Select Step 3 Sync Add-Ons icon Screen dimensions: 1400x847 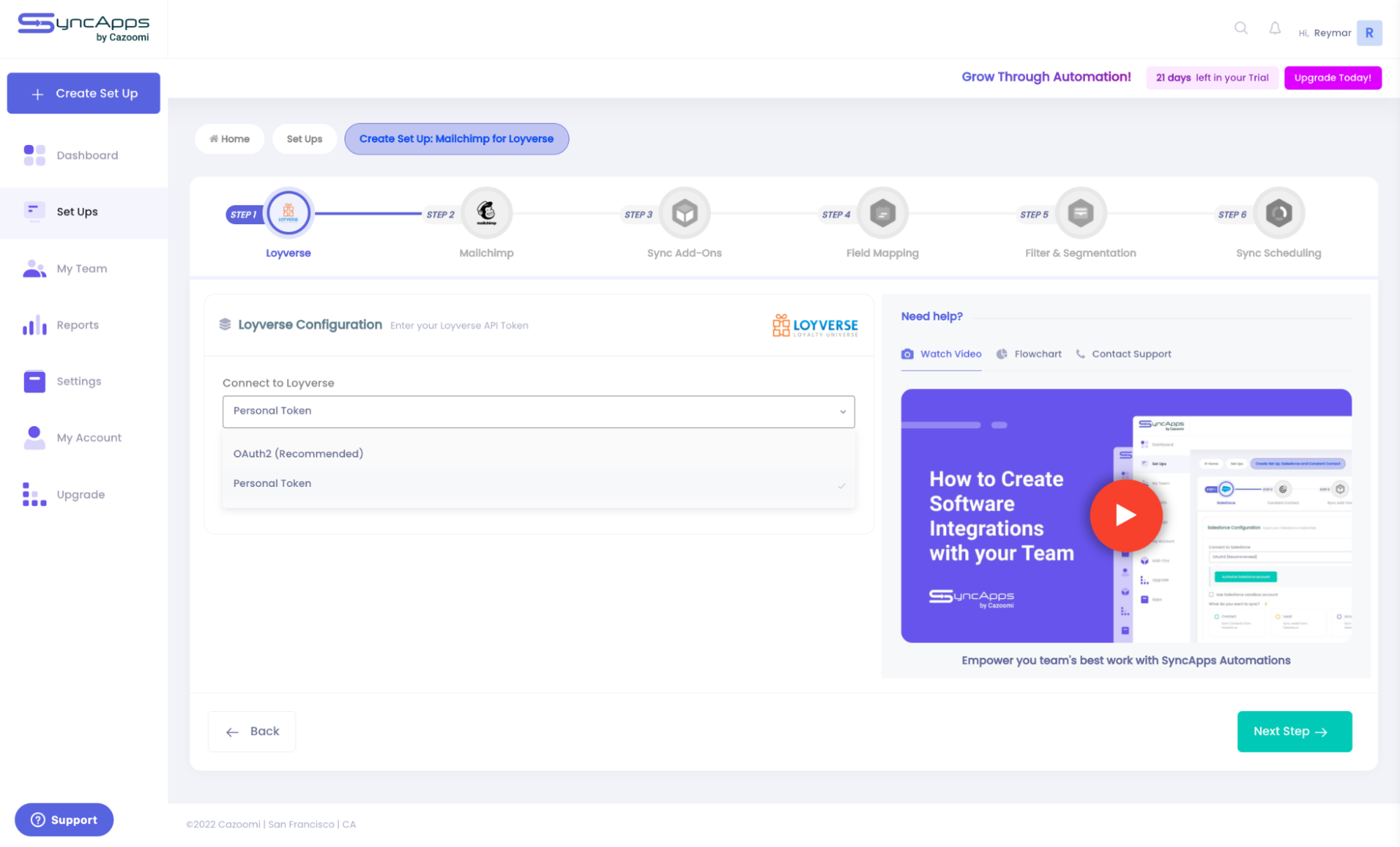coord(684,212)
